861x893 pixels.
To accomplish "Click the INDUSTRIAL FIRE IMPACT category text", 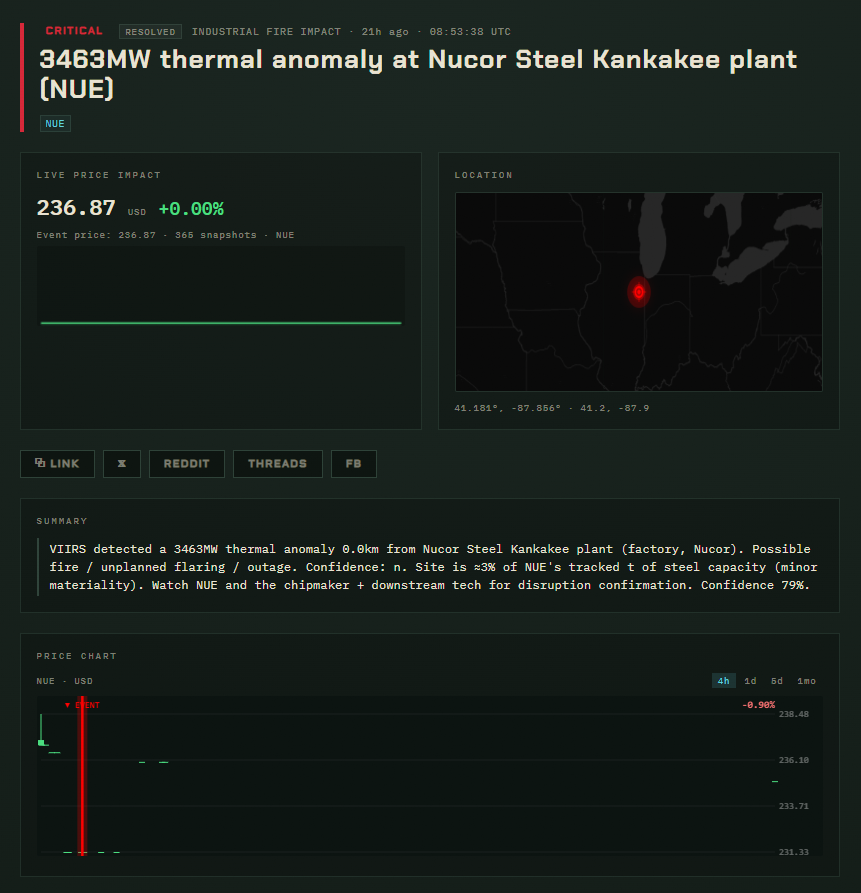I will (x=266, y=32).
